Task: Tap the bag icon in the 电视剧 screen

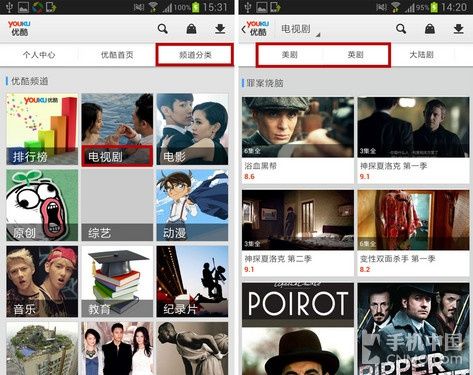Action: [x=430, y=29]
